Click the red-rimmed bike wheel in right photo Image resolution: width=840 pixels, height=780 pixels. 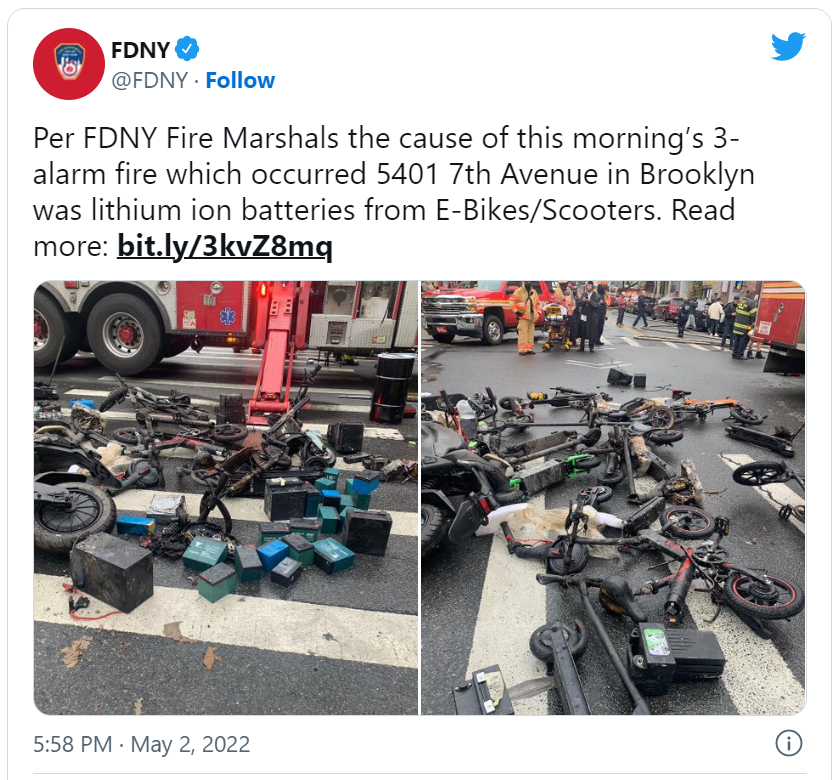point(763,595)
